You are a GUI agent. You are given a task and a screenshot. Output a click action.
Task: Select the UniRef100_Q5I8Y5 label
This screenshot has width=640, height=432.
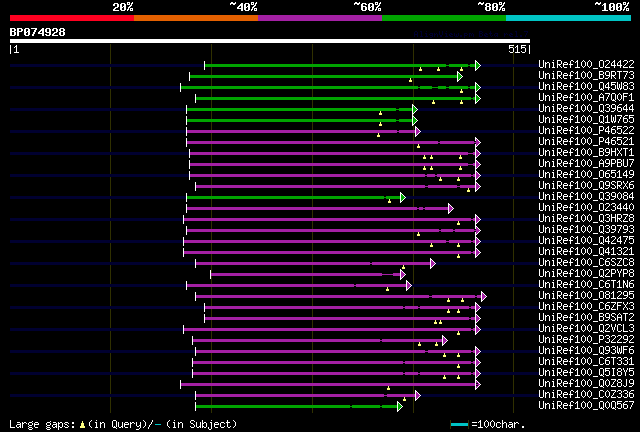(586, 373)
